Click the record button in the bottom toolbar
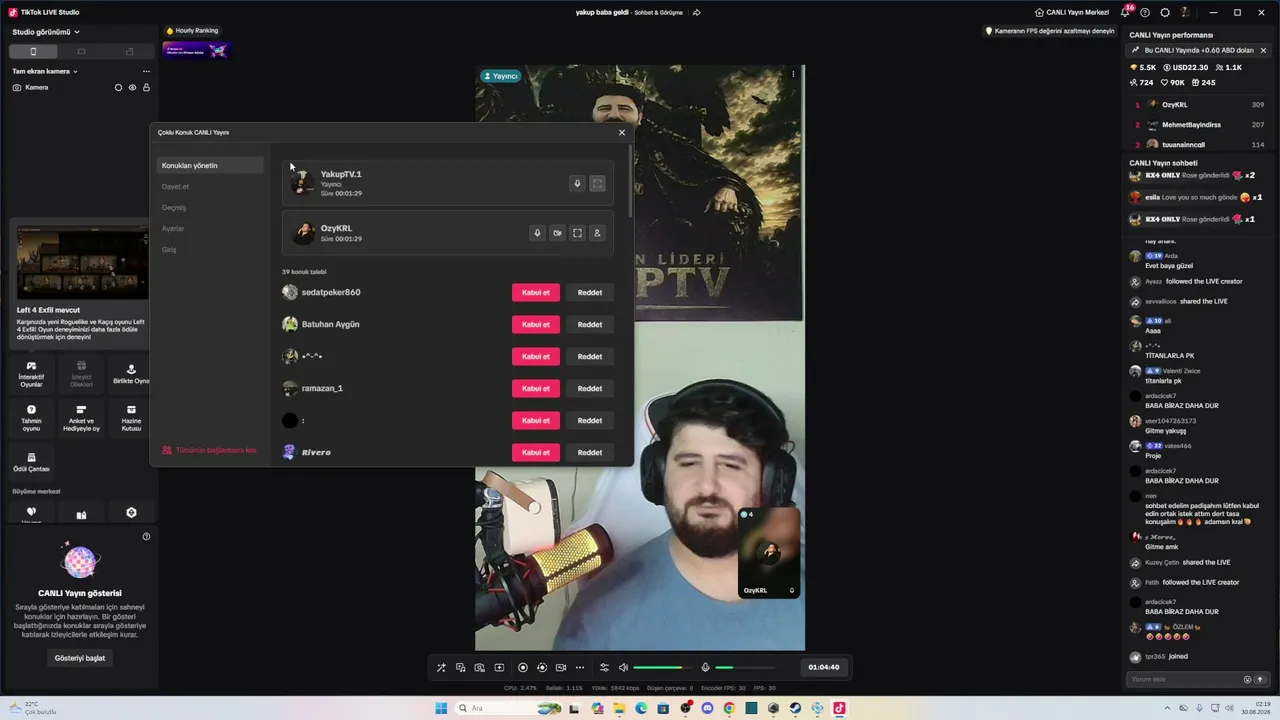The image size is (1280, 720). tap(523, 667)
